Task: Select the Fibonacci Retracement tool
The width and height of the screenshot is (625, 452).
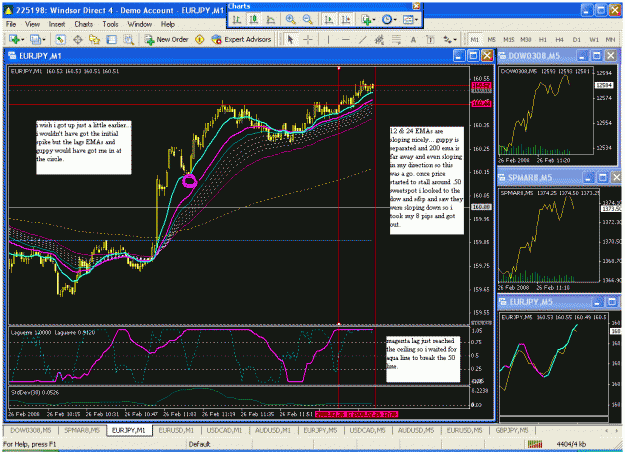Action: pos(396,39)
